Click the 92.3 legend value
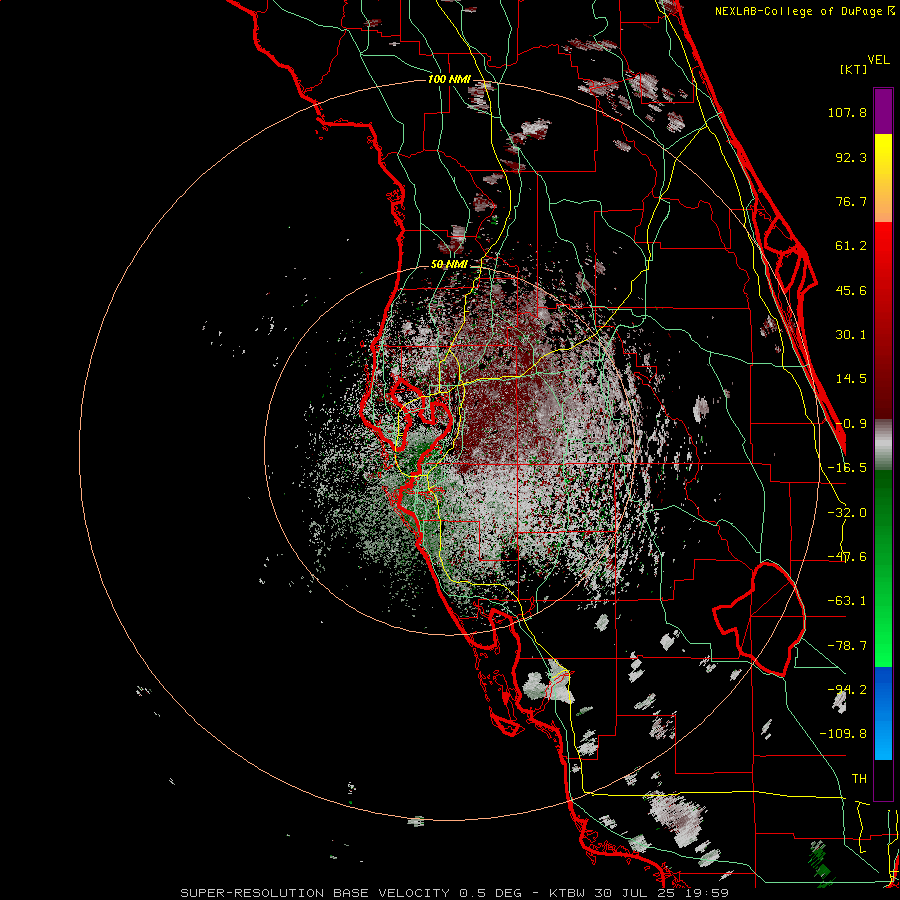The width and height of the screenshot is (900, 900). click(851, 157)
